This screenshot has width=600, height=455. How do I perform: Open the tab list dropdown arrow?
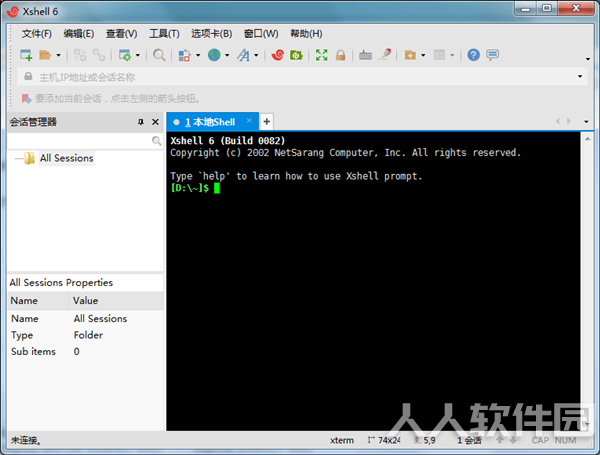pos(586,122)
